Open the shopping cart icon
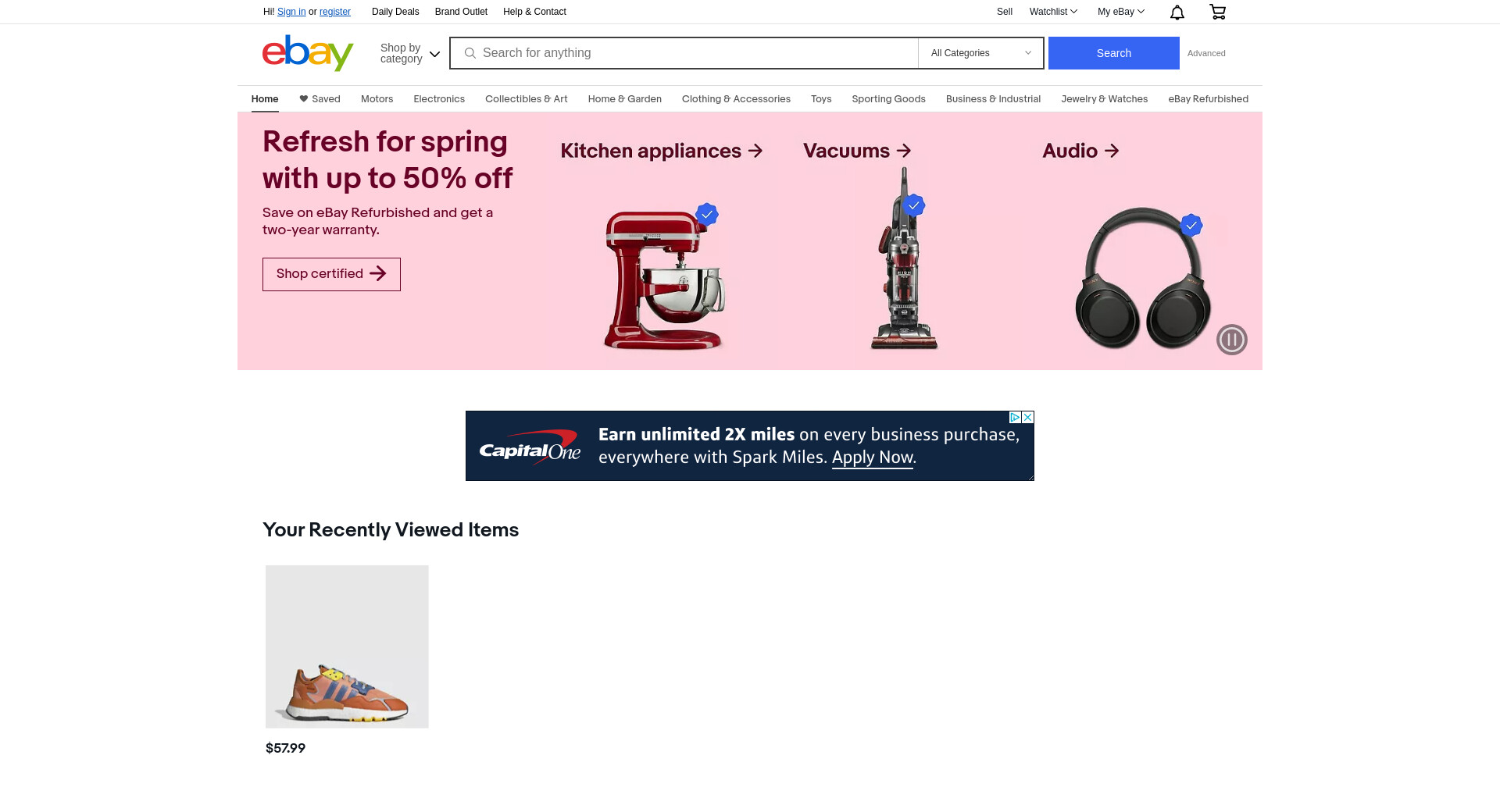 [x=1217, y=12]
